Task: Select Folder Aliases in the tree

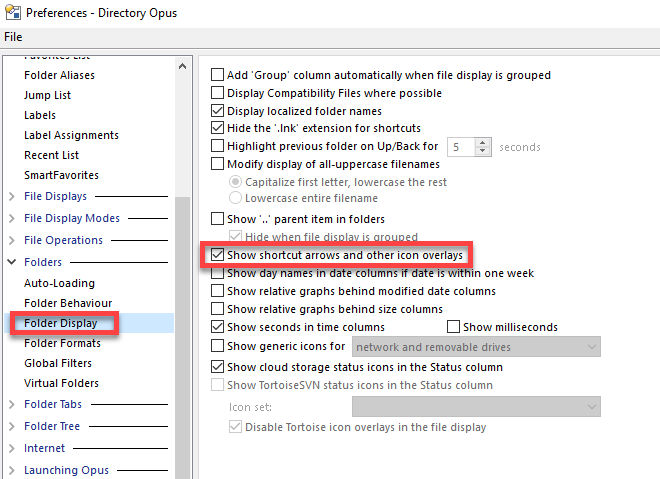Action: [x=59, y=75]
